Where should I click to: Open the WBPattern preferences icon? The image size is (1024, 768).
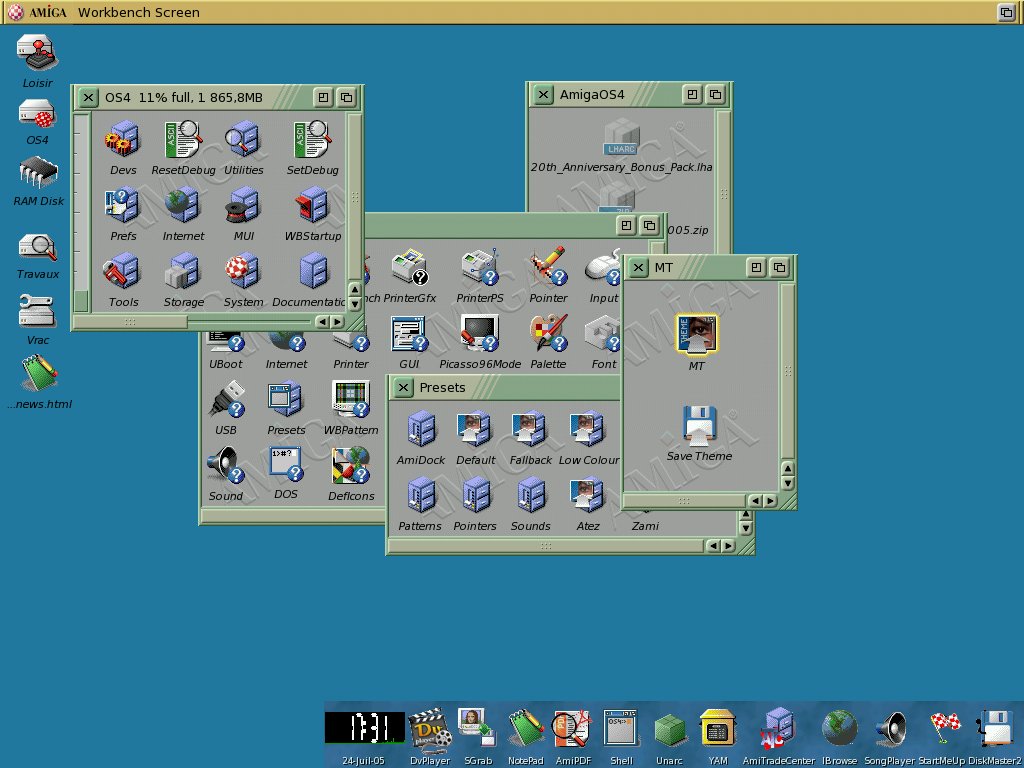pos(351,400)
